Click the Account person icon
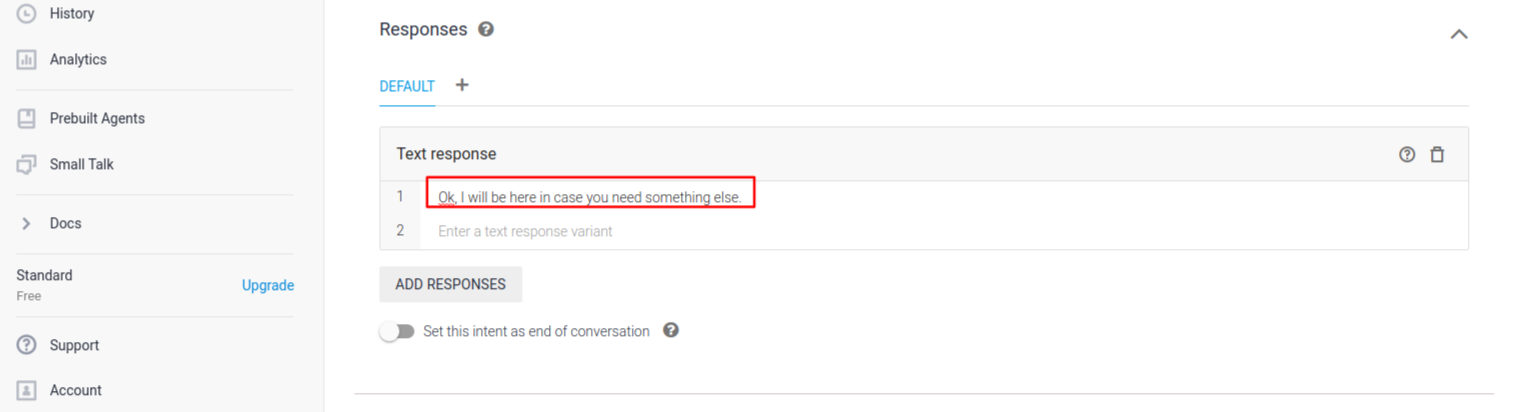 click(x=27, y=390)
